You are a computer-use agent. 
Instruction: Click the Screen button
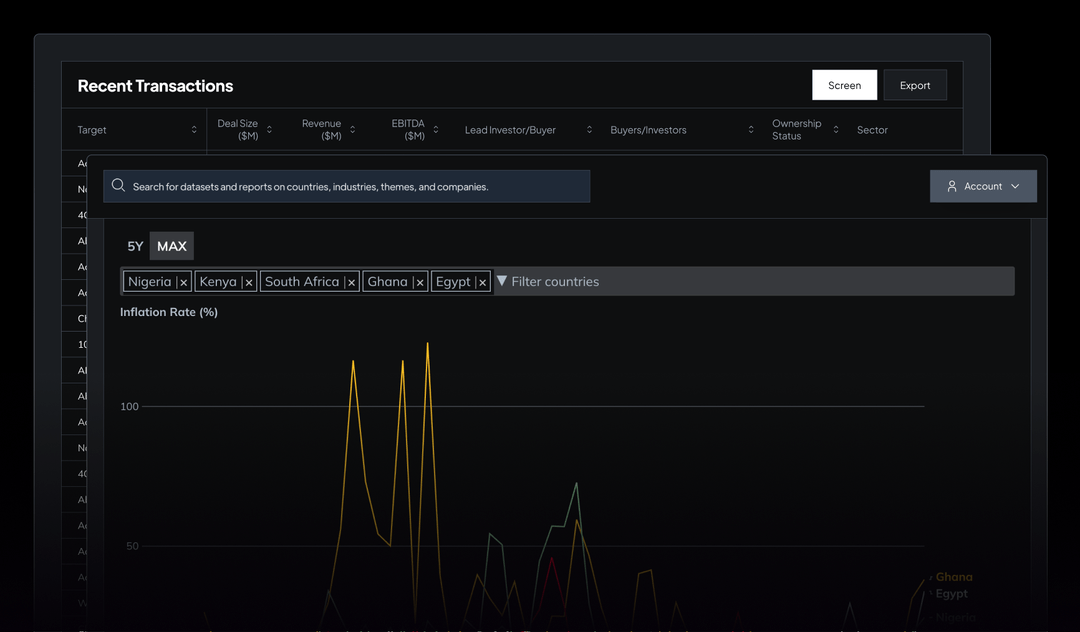[x=844, y=85]
